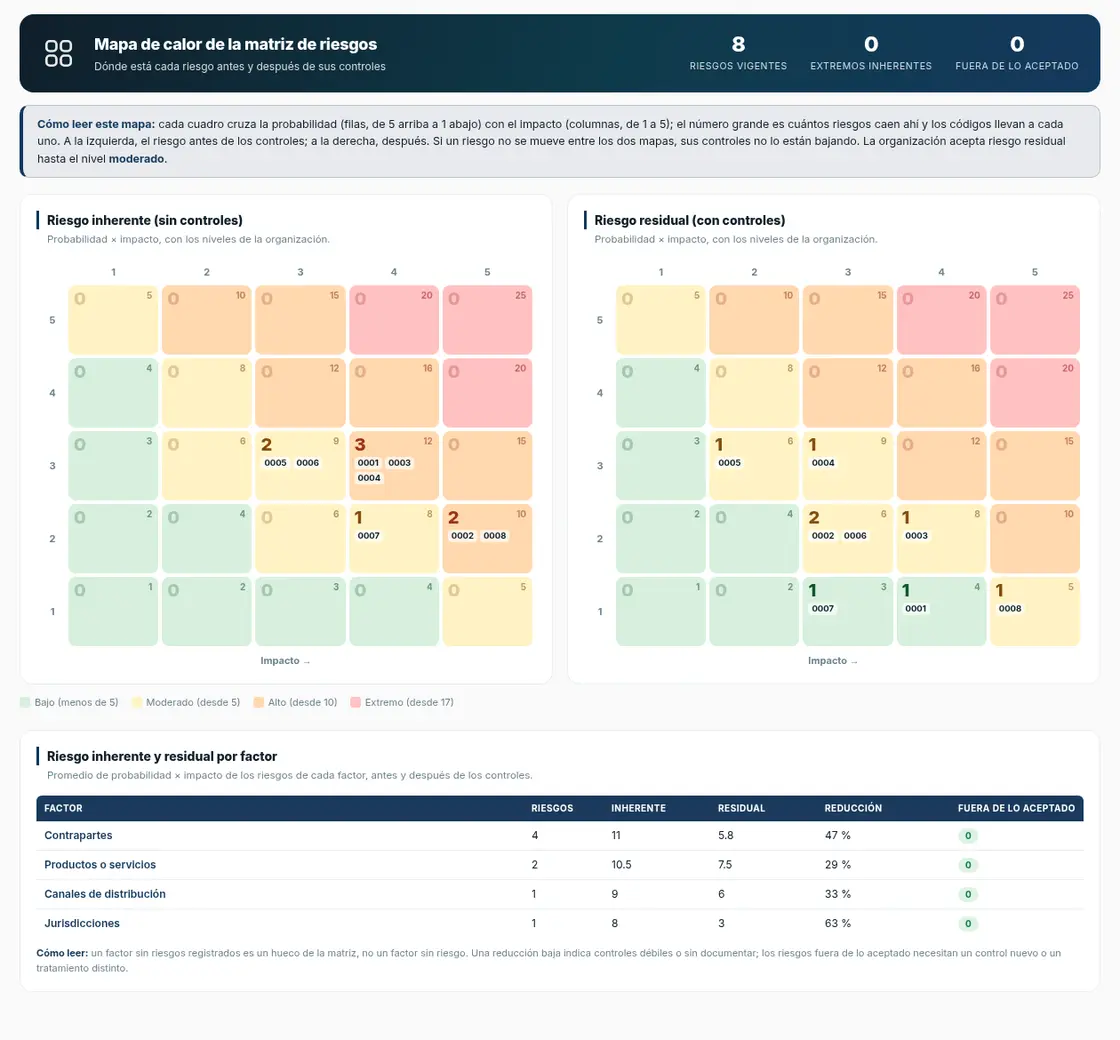Open the Contrapartes factor row link
1120x1040 pixels.
(x=78, y=835)
